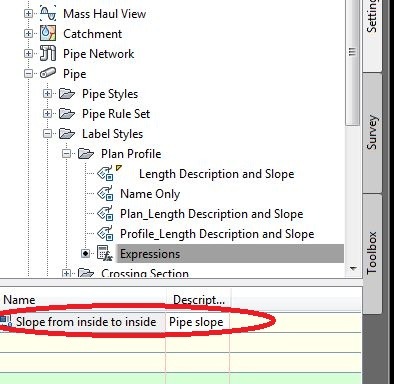Select Profile_Length Description and Slope style
Screen dimensions: 394x384
click(x=217, y=234)
